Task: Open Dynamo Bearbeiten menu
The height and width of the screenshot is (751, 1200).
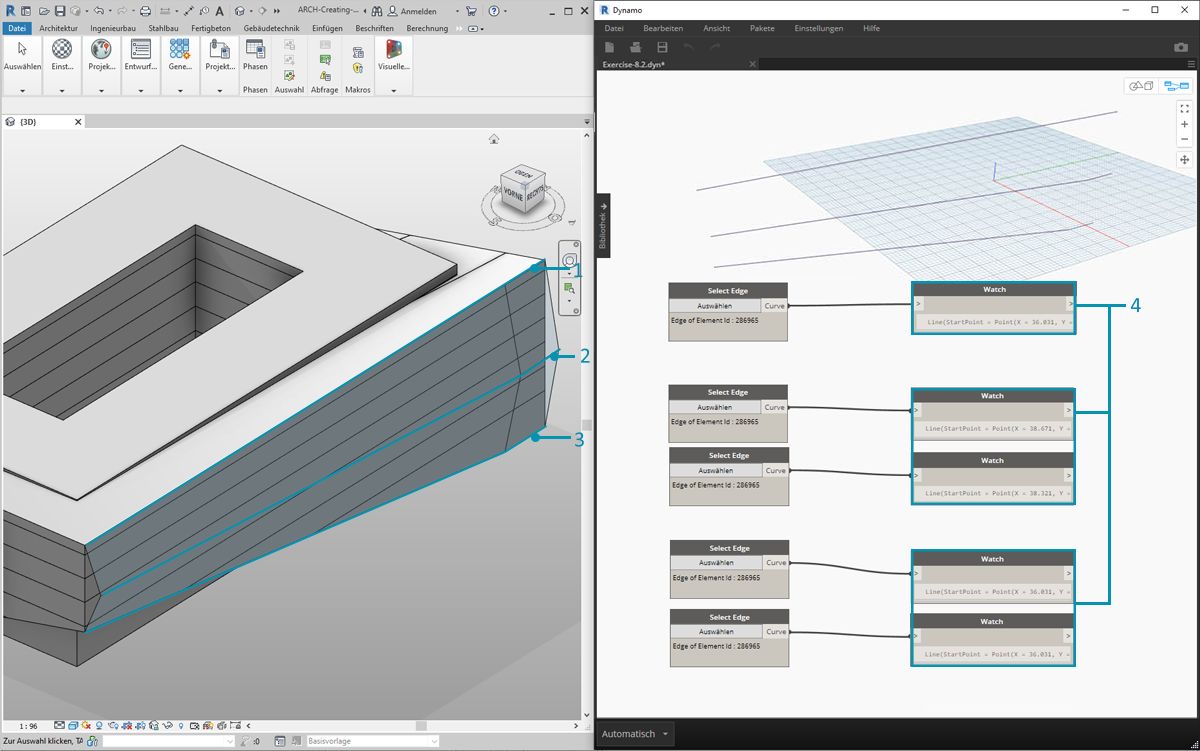Action: point(663,28)
